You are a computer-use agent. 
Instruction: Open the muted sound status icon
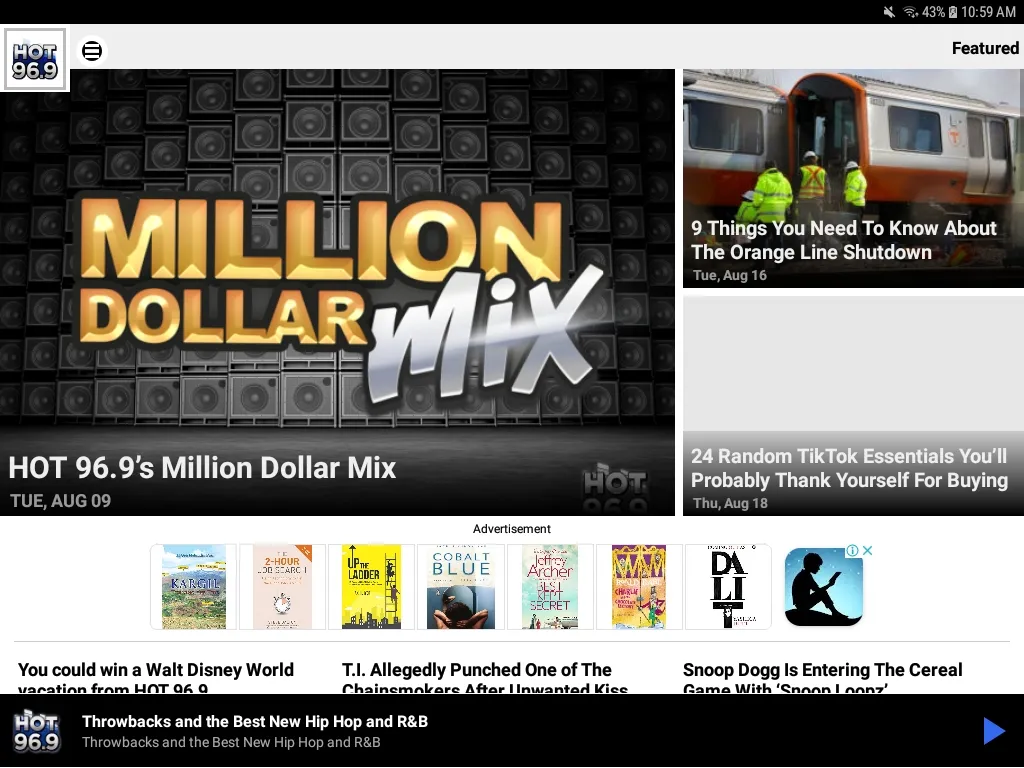click(x=889, y=12)
